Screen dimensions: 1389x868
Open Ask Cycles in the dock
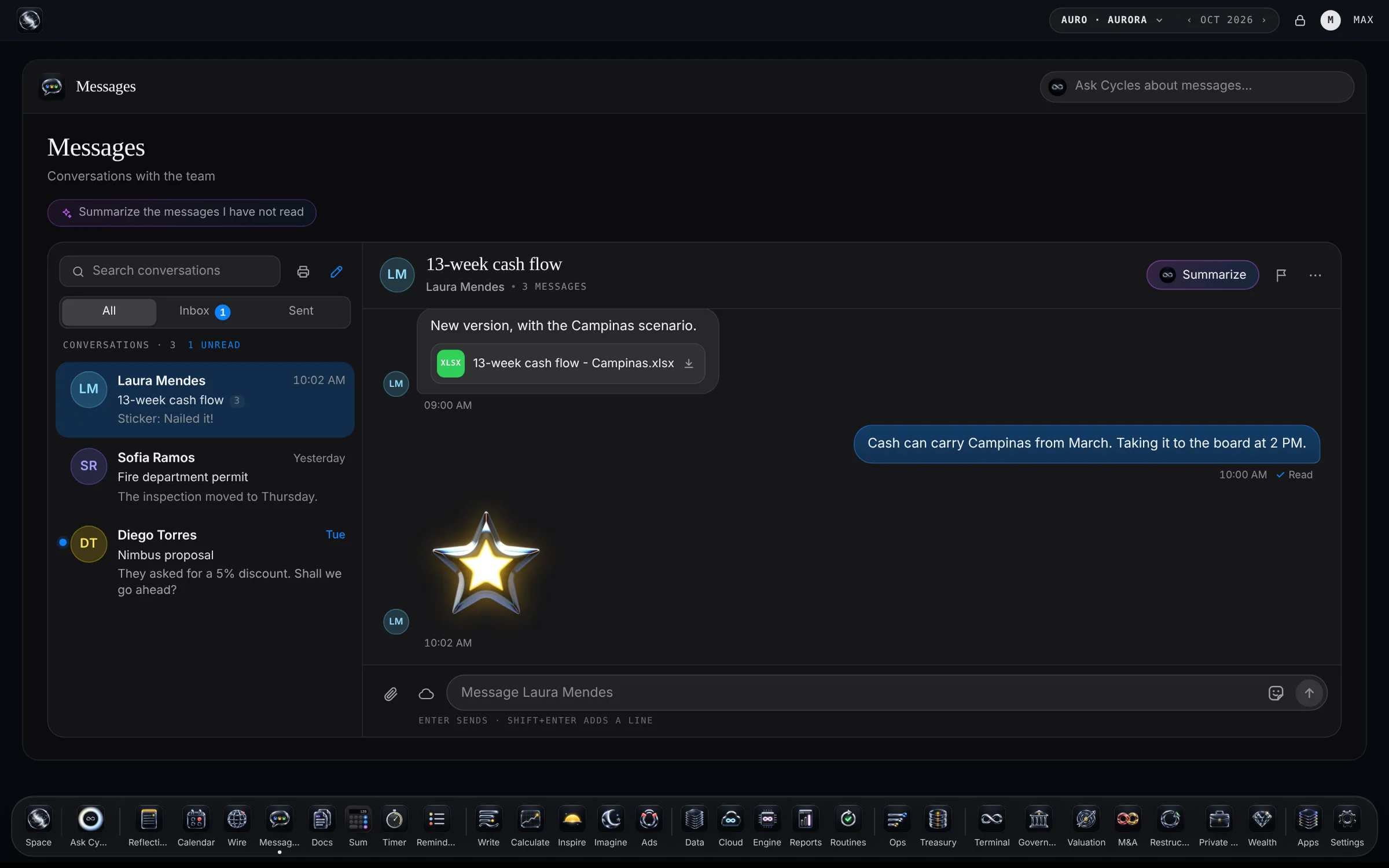pos(90,826)
